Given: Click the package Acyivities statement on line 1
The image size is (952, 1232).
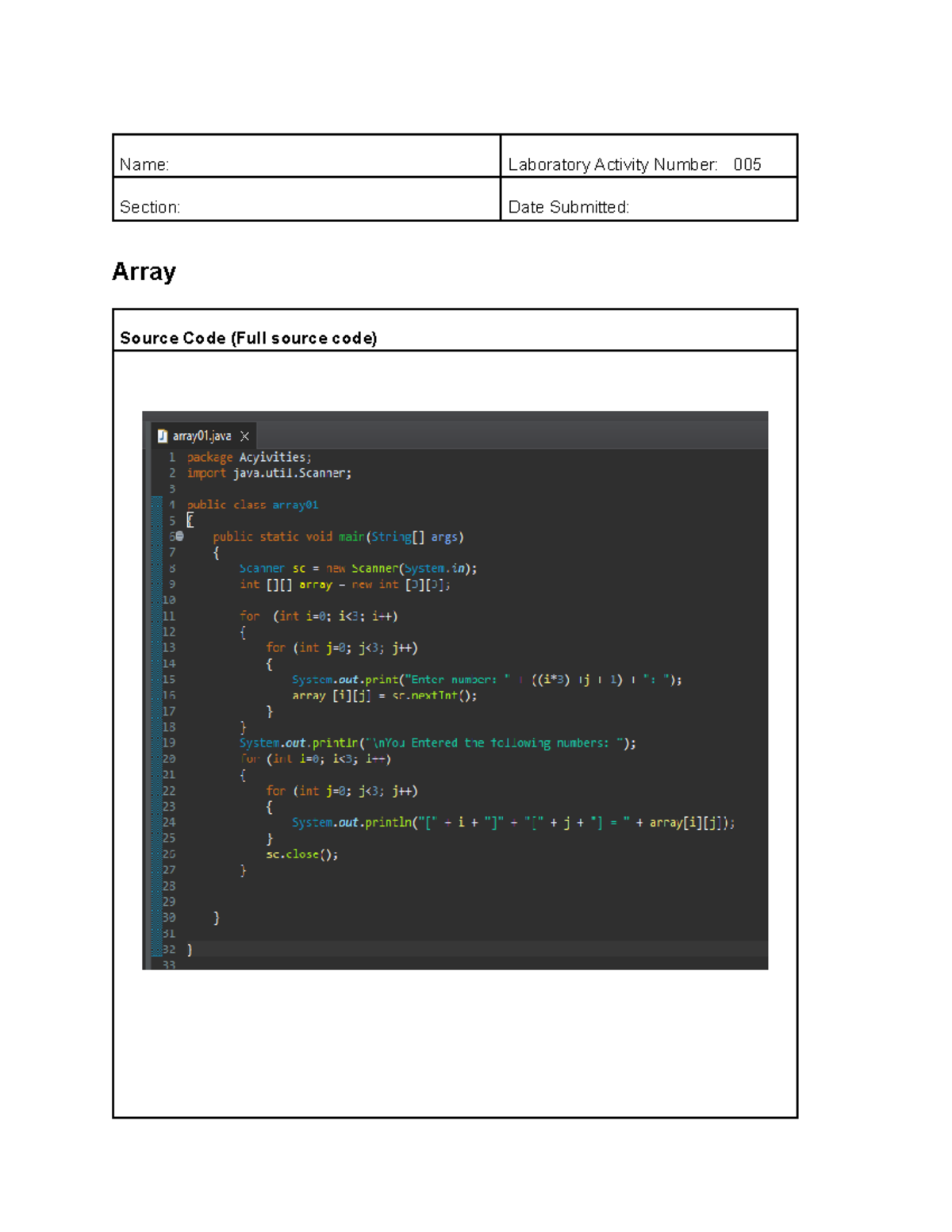Looking at the screenshot, I should point(248,457).
